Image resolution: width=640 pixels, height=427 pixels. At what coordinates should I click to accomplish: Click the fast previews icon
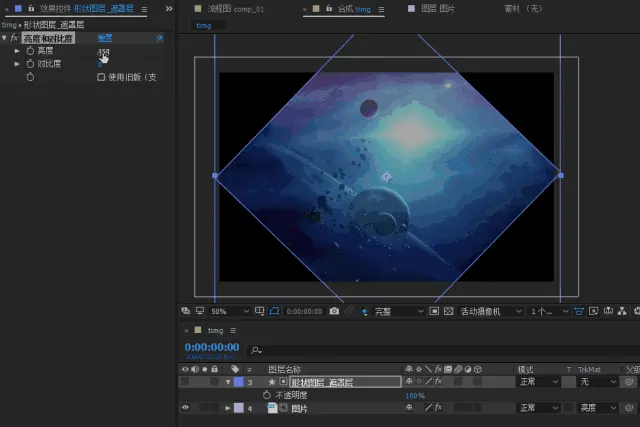(593, 311)
